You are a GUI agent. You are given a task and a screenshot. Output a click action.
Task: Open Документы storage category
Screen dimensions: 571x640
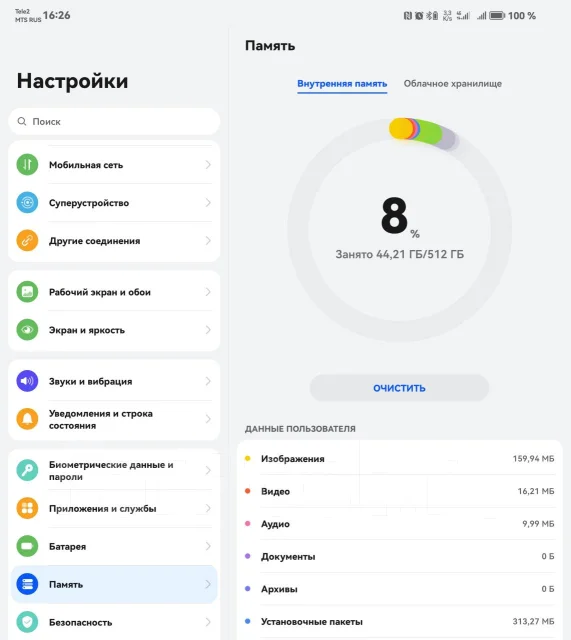[400, 556]
